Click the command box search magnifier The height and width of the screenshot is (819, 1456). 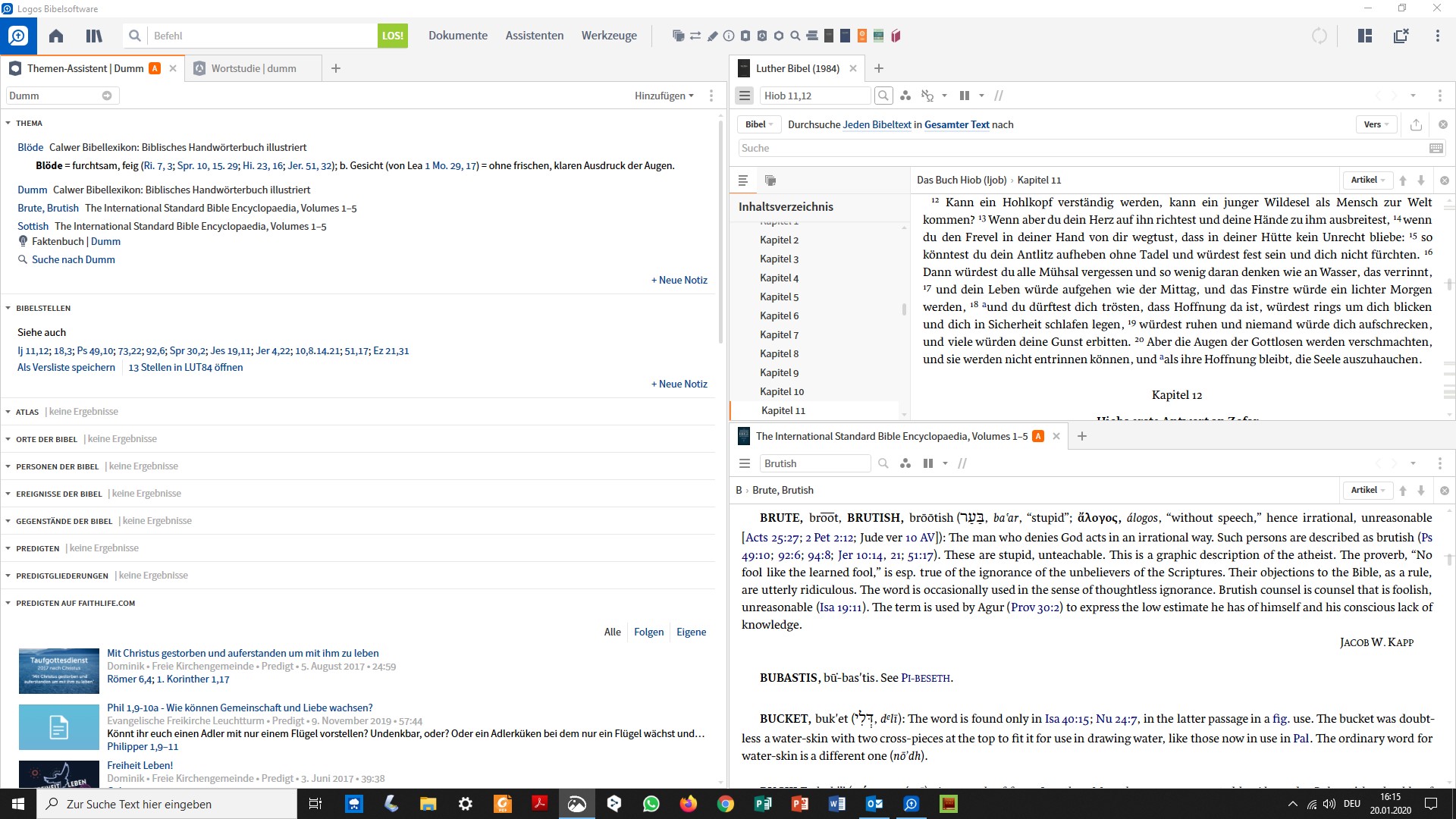[x=135, y=36]
